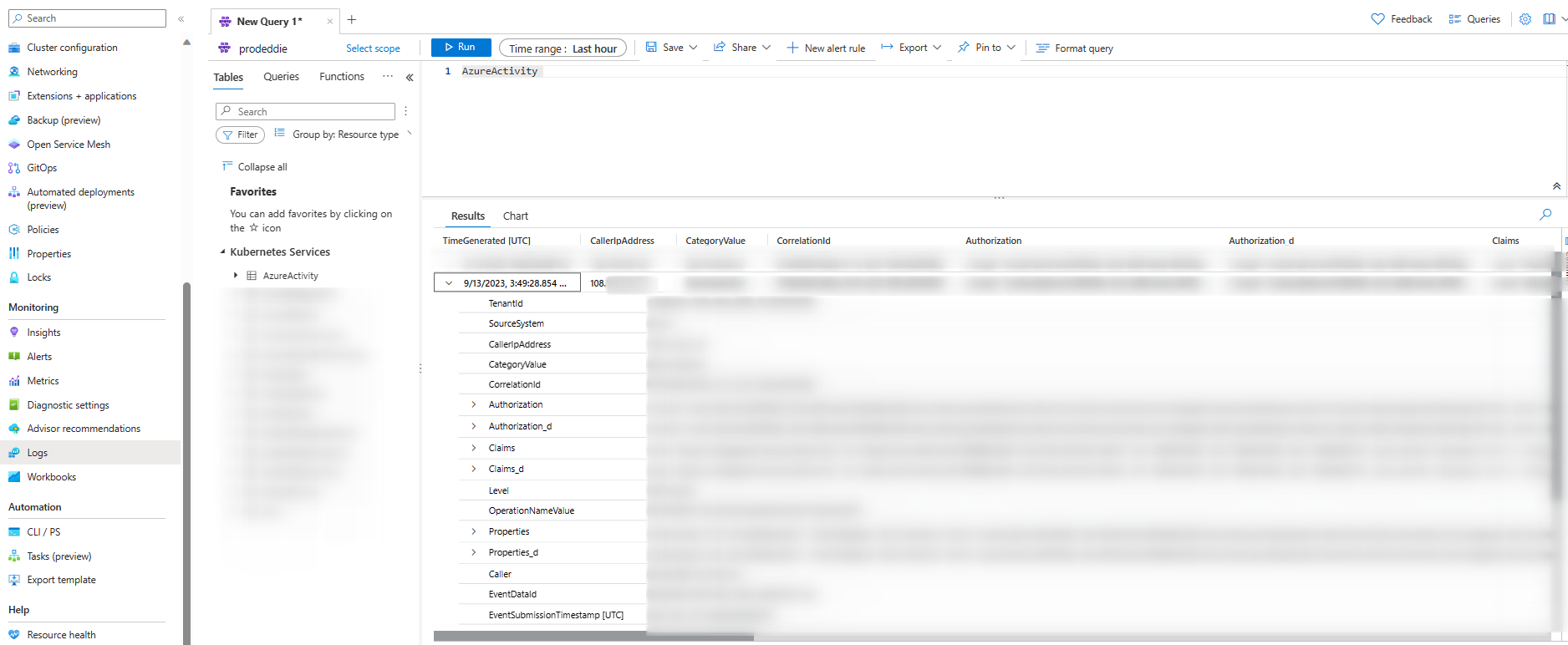The image size is (1568, 645).
Task: Click the tables Search input field
Action: coord(305,111)
